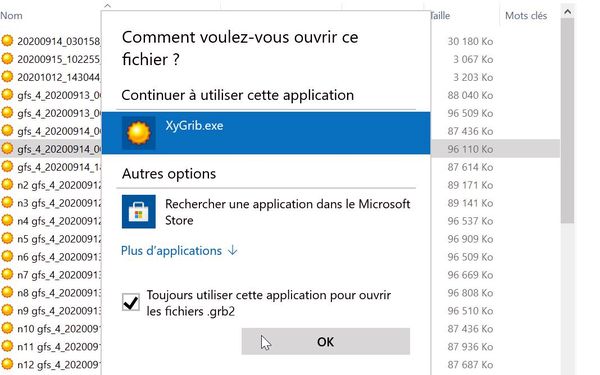The height and width of the screenshot is (375, 600).
Task: Select the XyGrib.exe sun icon
Action: tap(139, 133)
